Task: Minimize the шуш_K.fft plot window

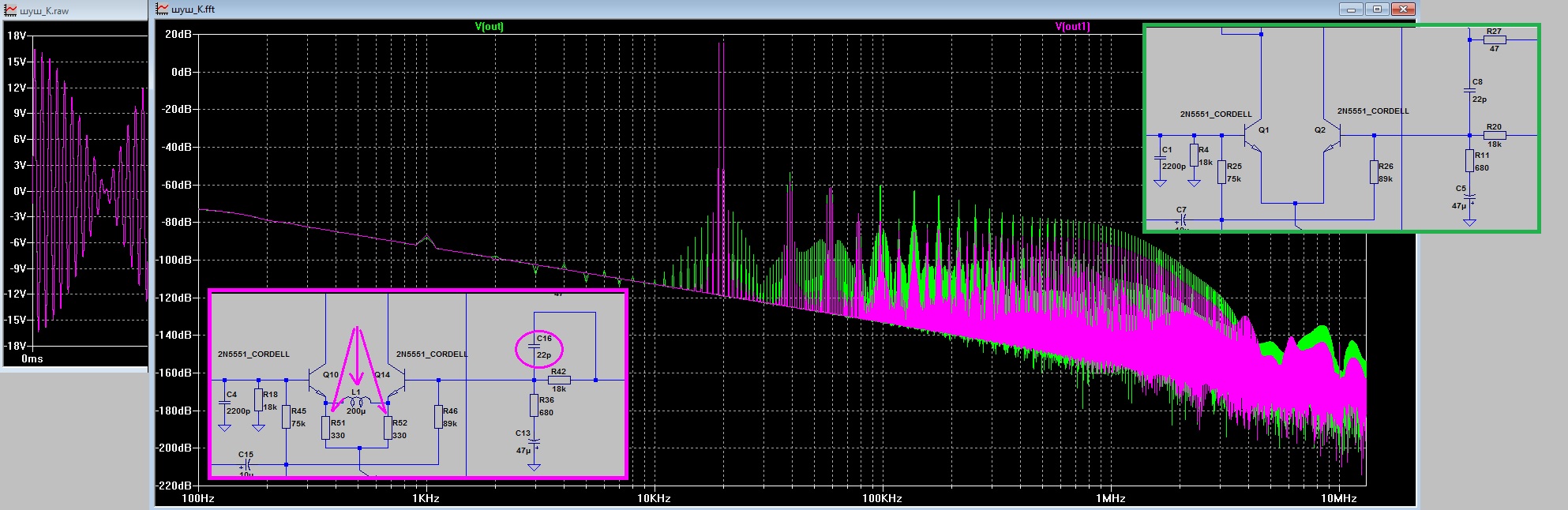Action: pos(1352,9)
